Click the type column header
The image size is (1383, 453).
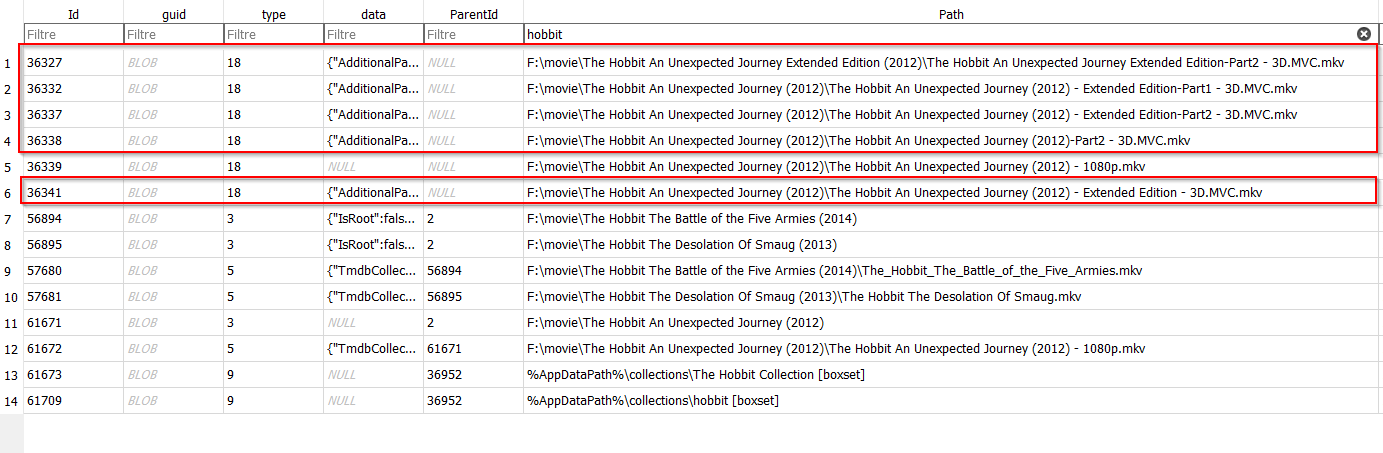click(x=273, y=14)
